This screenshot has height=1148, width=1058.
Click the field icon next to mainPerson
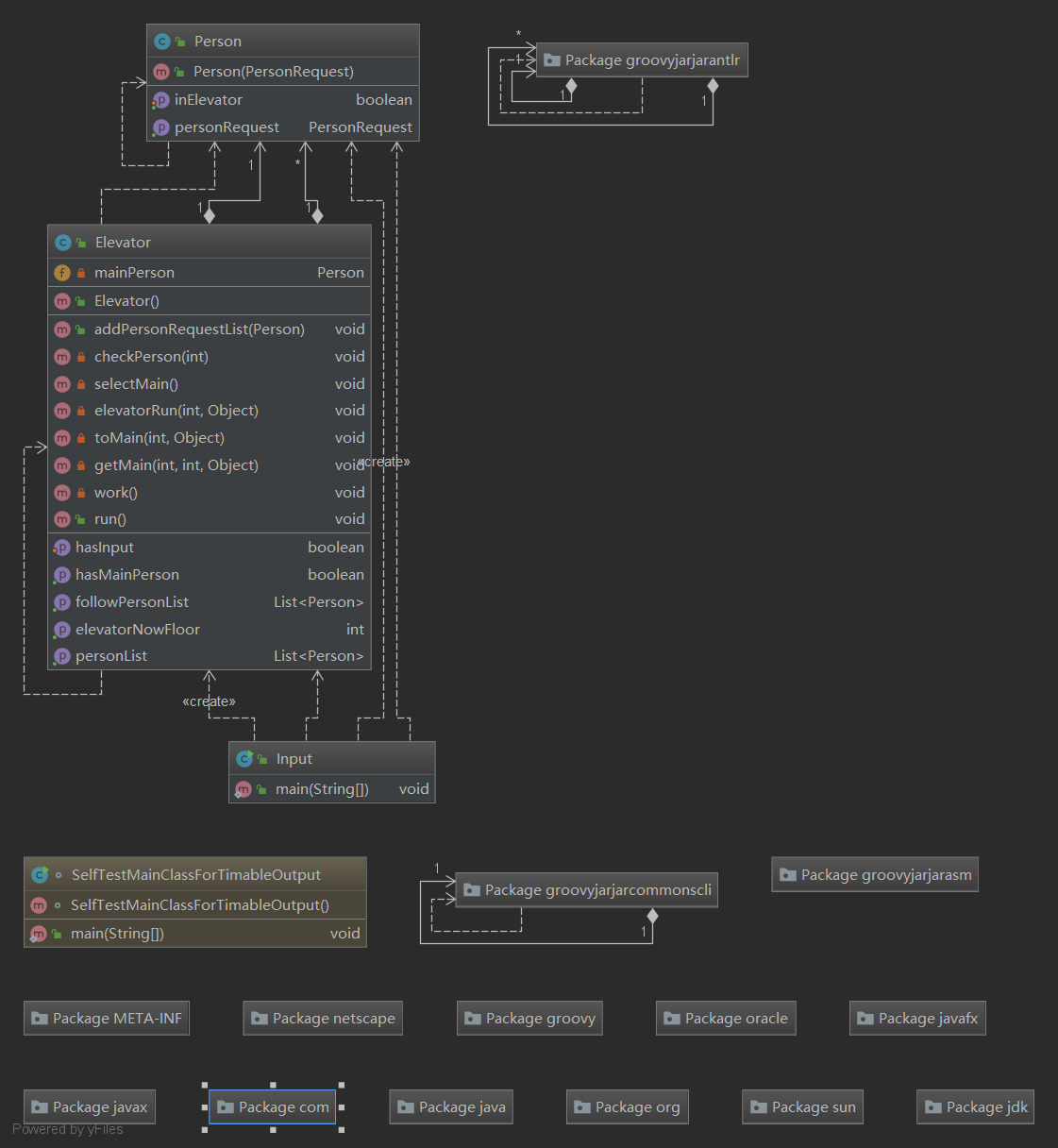tap(62, 273)
